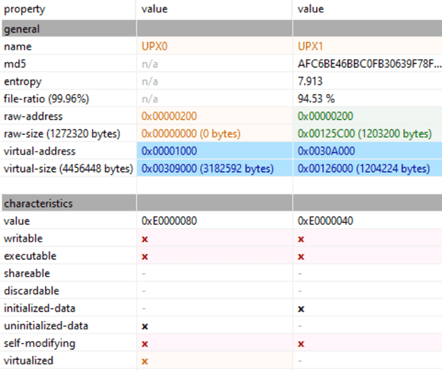Click the "uninitialized-data" property label

click(46, 326)
